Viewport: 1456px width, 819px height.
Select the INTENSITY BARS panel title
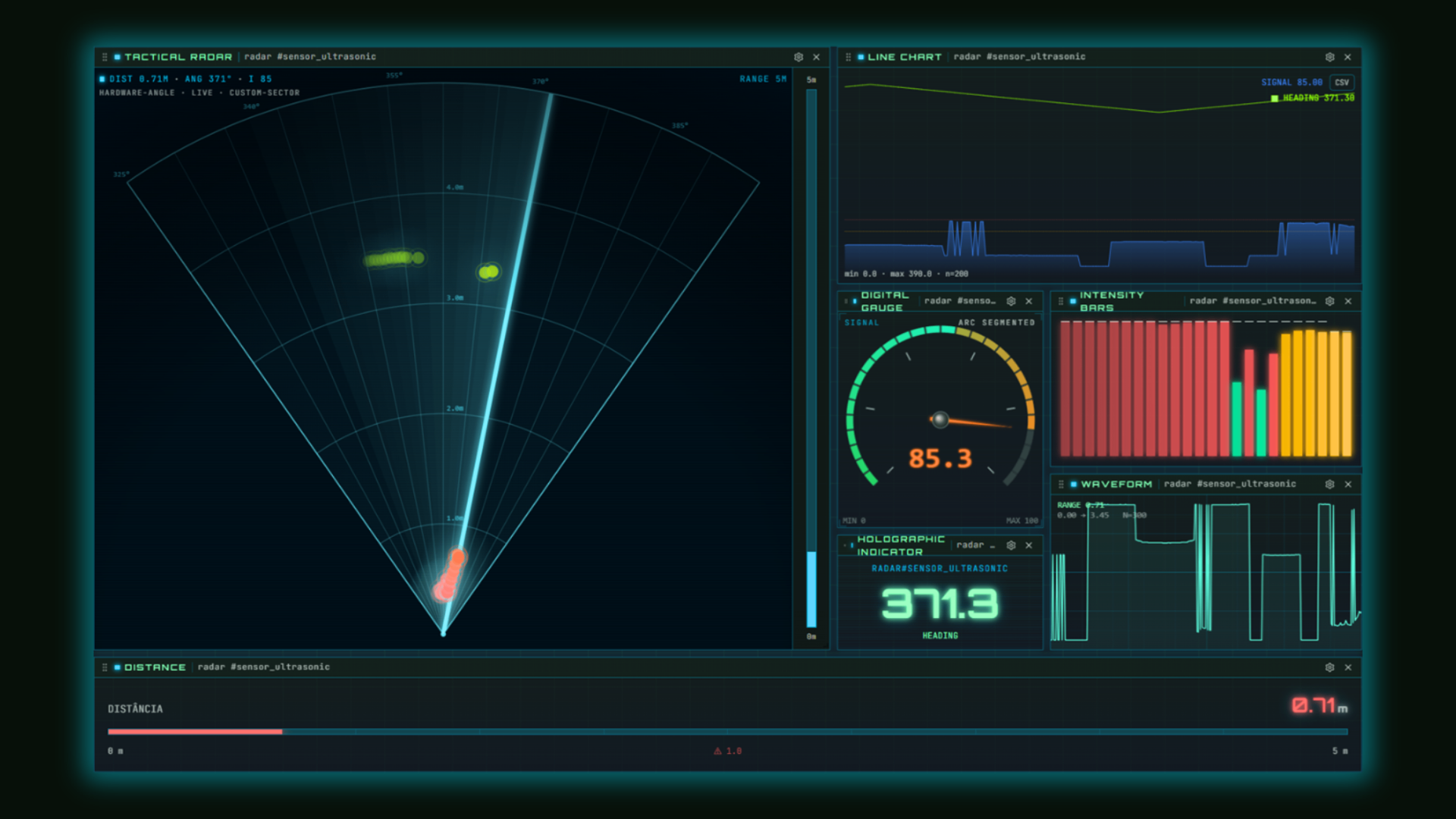(1112, 301)
